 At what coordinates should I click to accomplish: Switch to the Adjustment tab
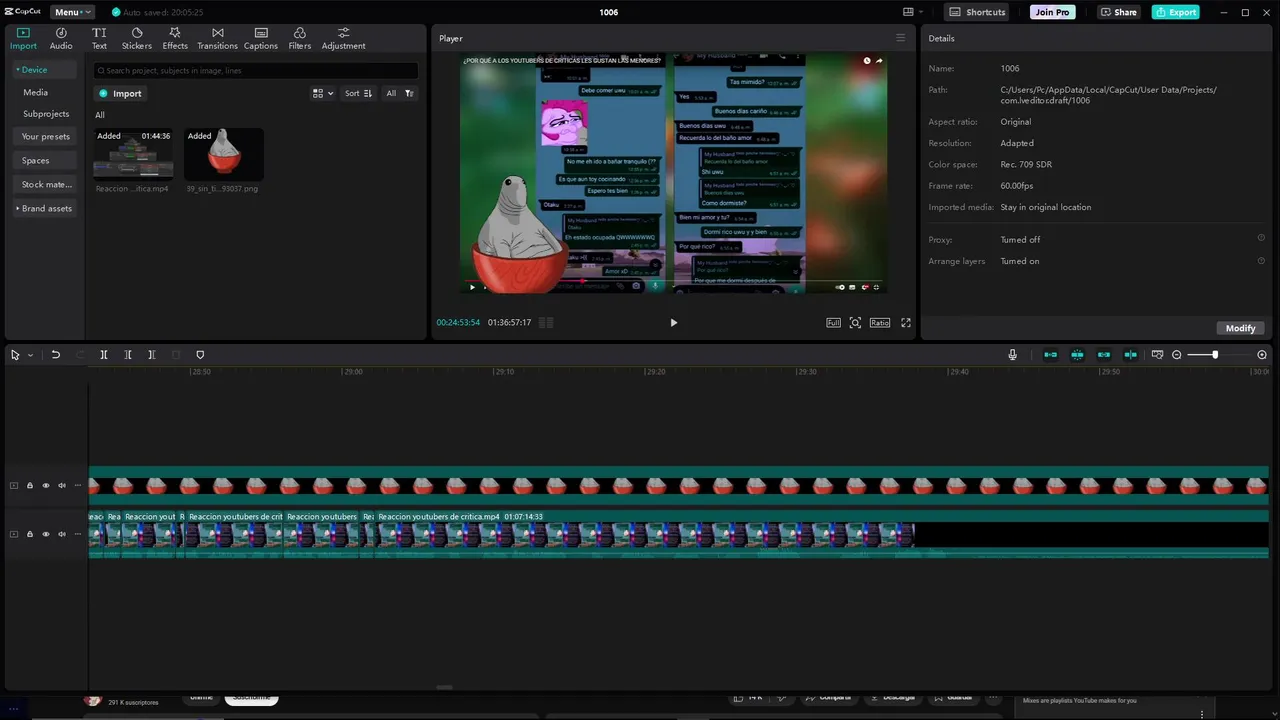coord(343,39)
